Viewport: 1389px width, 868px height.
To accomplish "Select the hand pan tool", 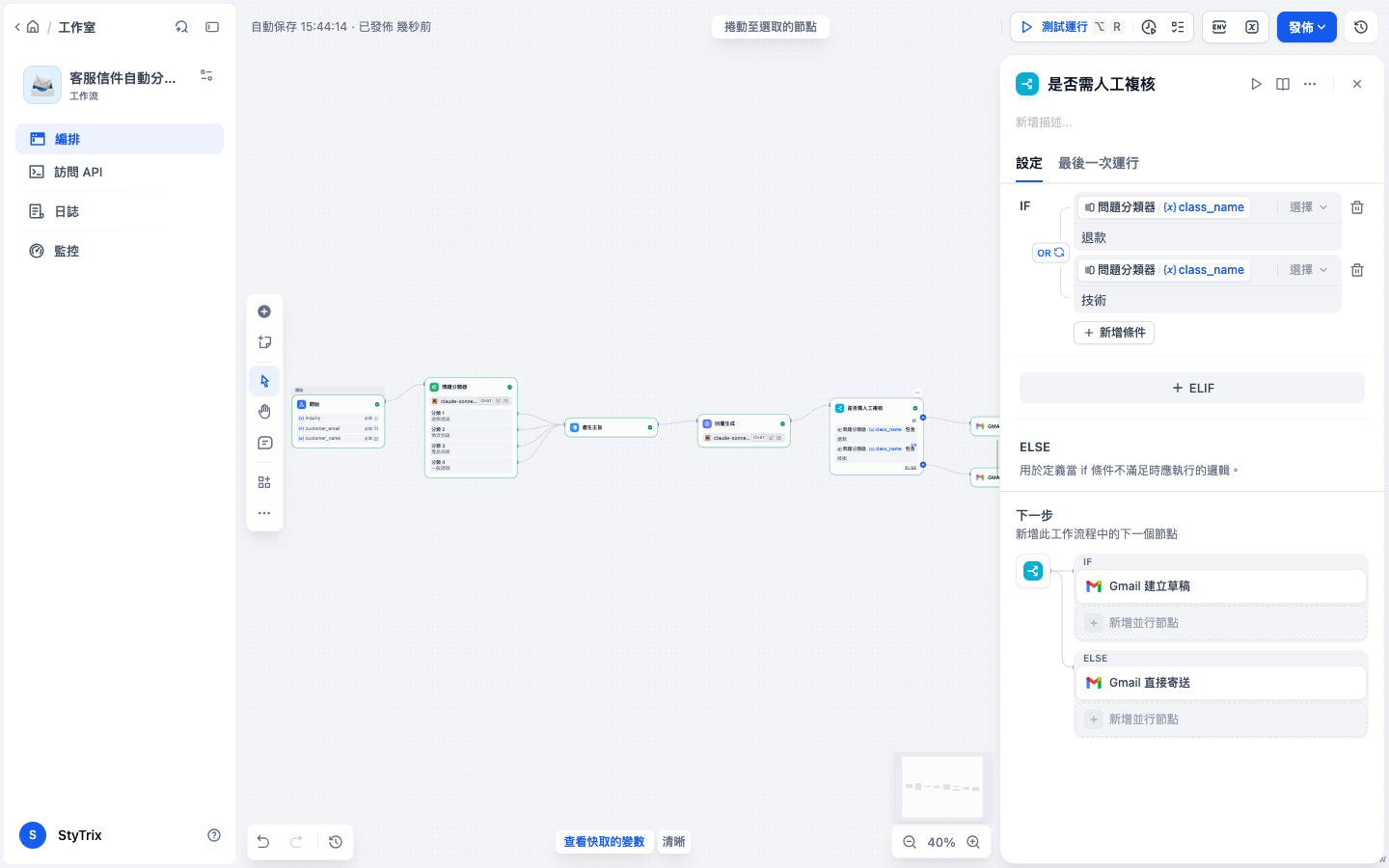I will tap(264, 412).
